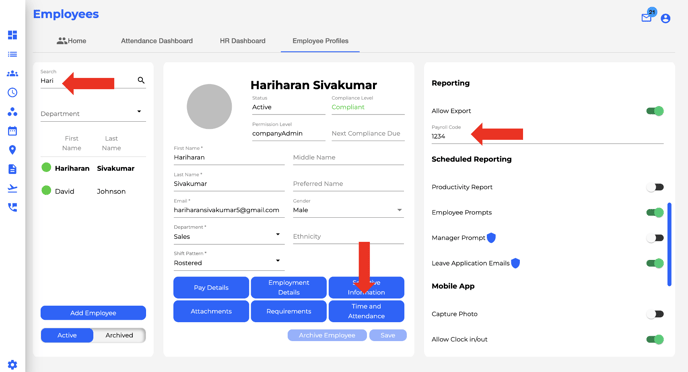The width and height of the screenshot is (688, 372).
Task: Open the phone contacts sidebar icon
Action: [x=12, y=207]
